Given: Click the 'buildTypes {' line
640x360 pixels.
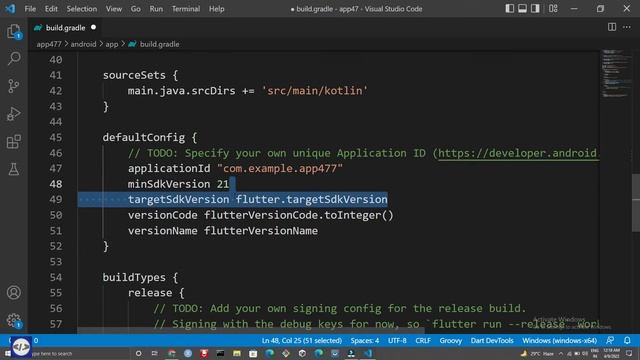Looking at the screenshot, I should (140, 278).
